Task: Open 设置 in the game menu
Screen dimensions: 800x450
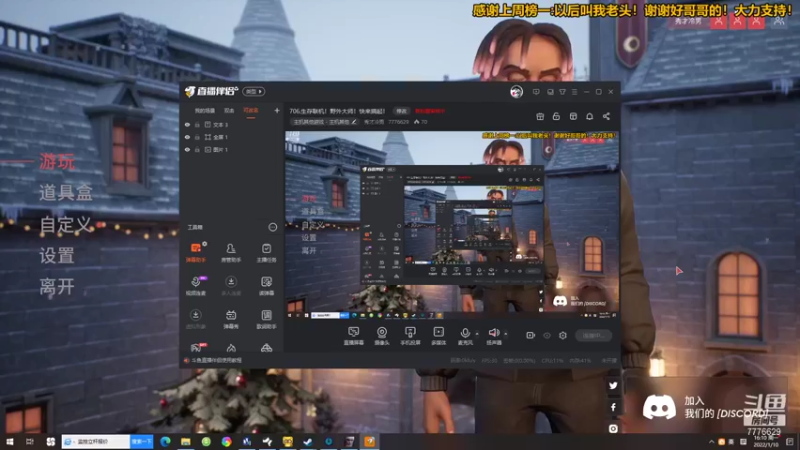Action: (x=57, y=256)
